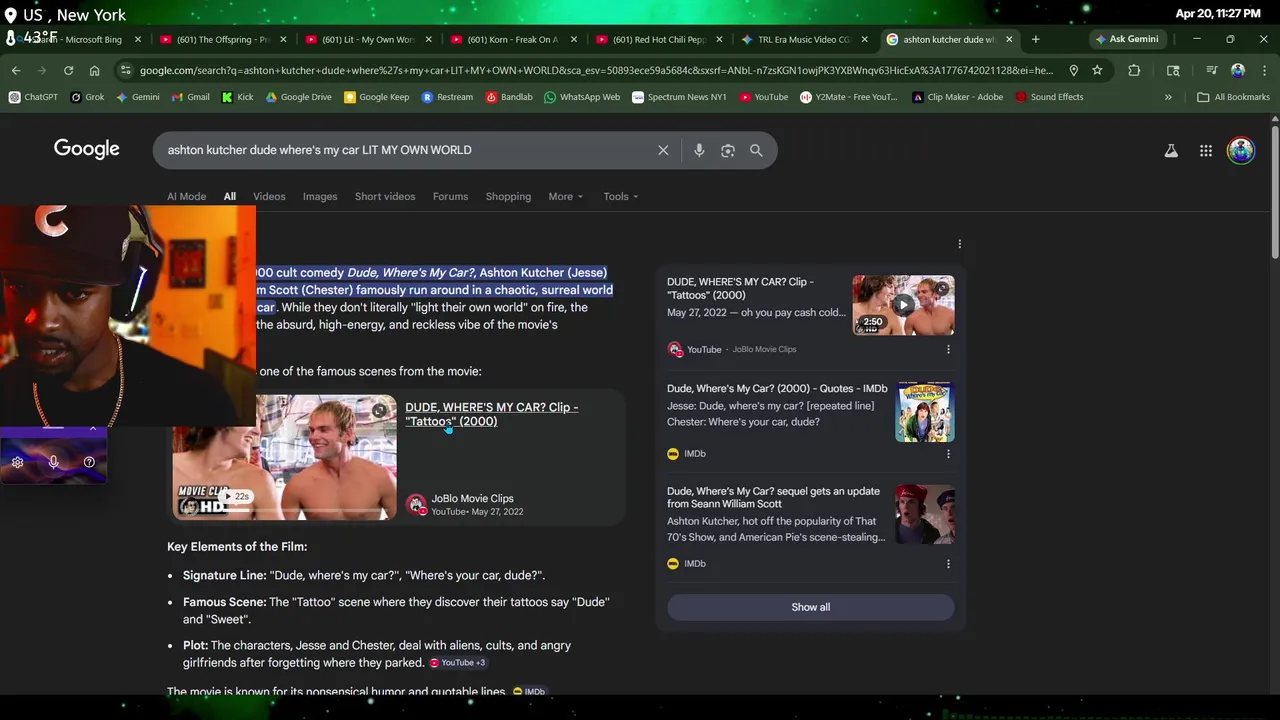Switch to Shopping results tab
The width and height of the screenshot is (1280, 720).
tap(508, 196)
